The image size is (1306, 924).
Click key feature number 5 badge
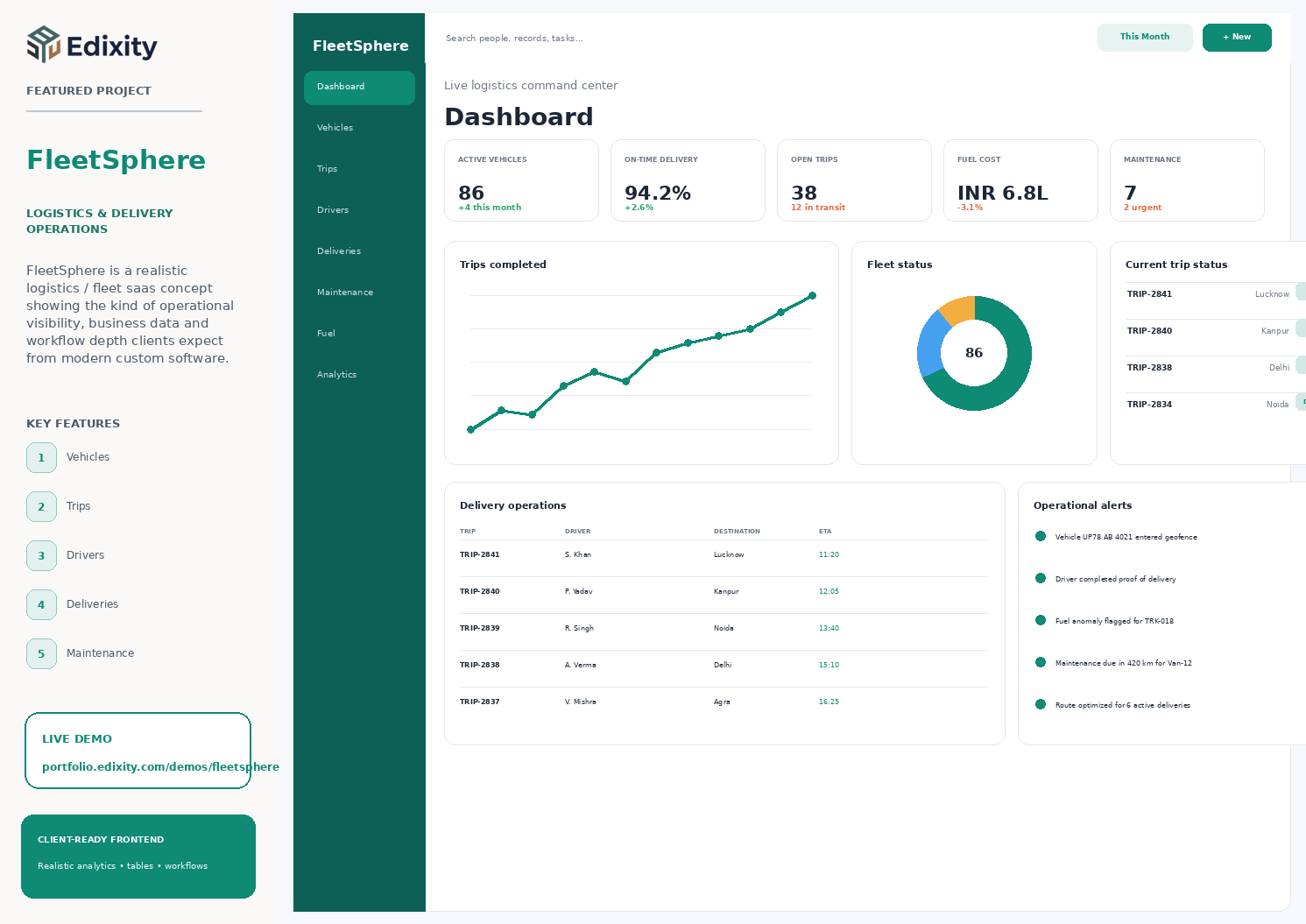coord(41,653)
